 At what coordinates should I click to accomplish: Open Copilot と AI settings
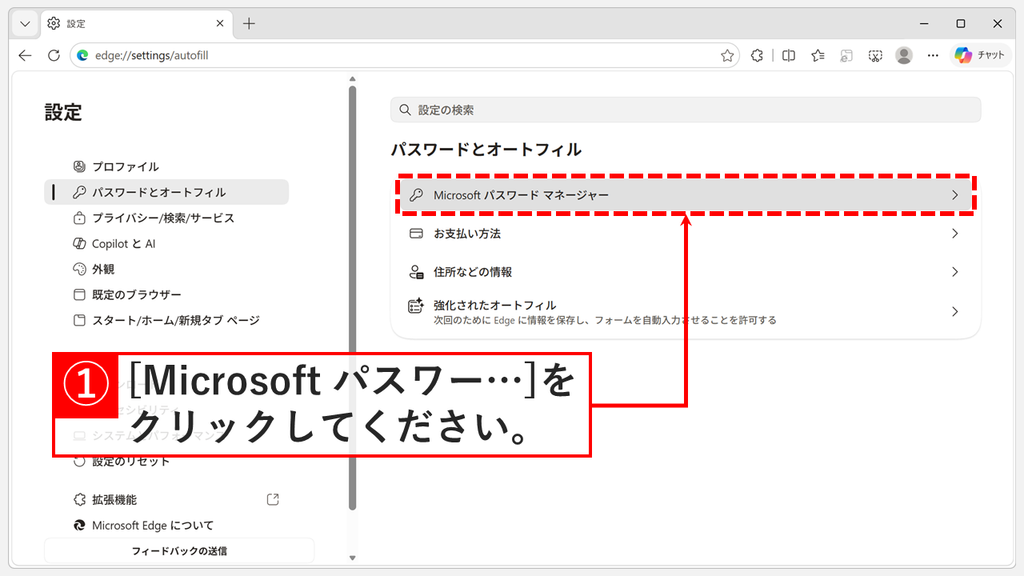[167, 244]
